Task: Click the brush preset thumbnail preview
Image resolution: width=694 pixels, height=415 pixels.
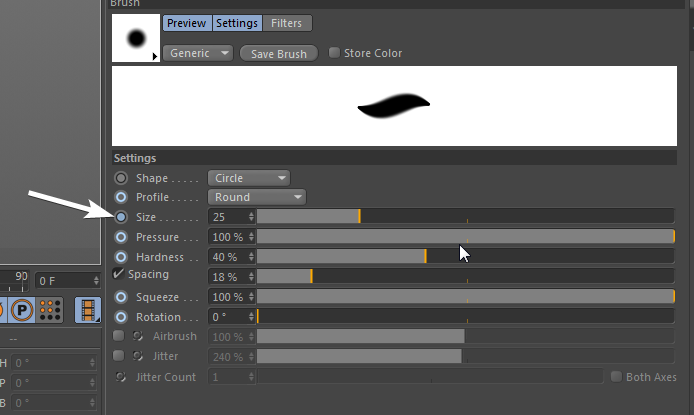Action: [136, 38]
